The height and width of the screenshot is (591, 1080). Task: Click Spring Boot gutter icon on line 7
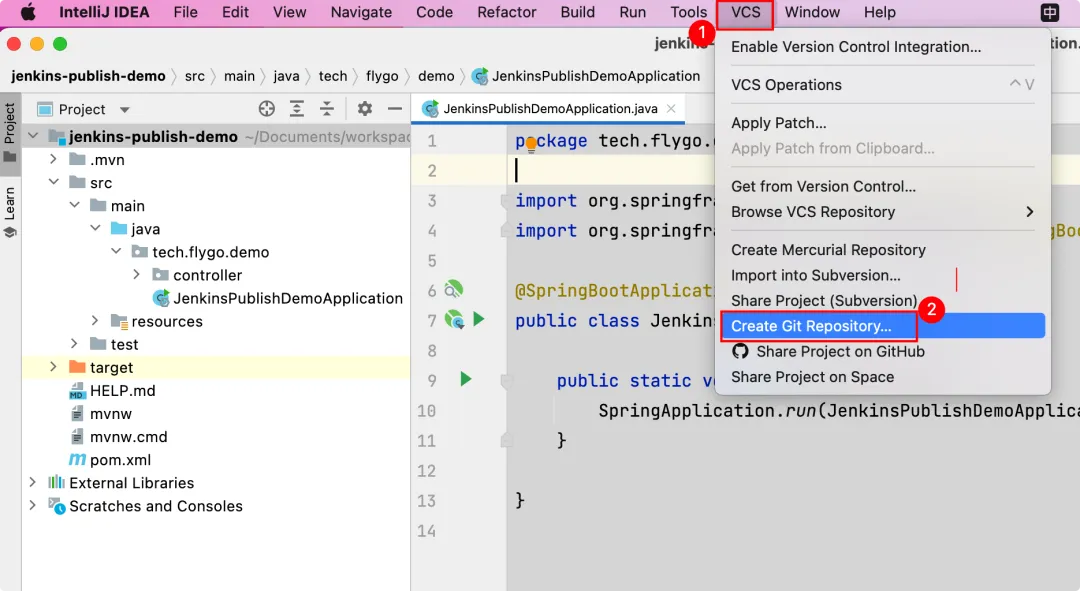click(454, 319)
